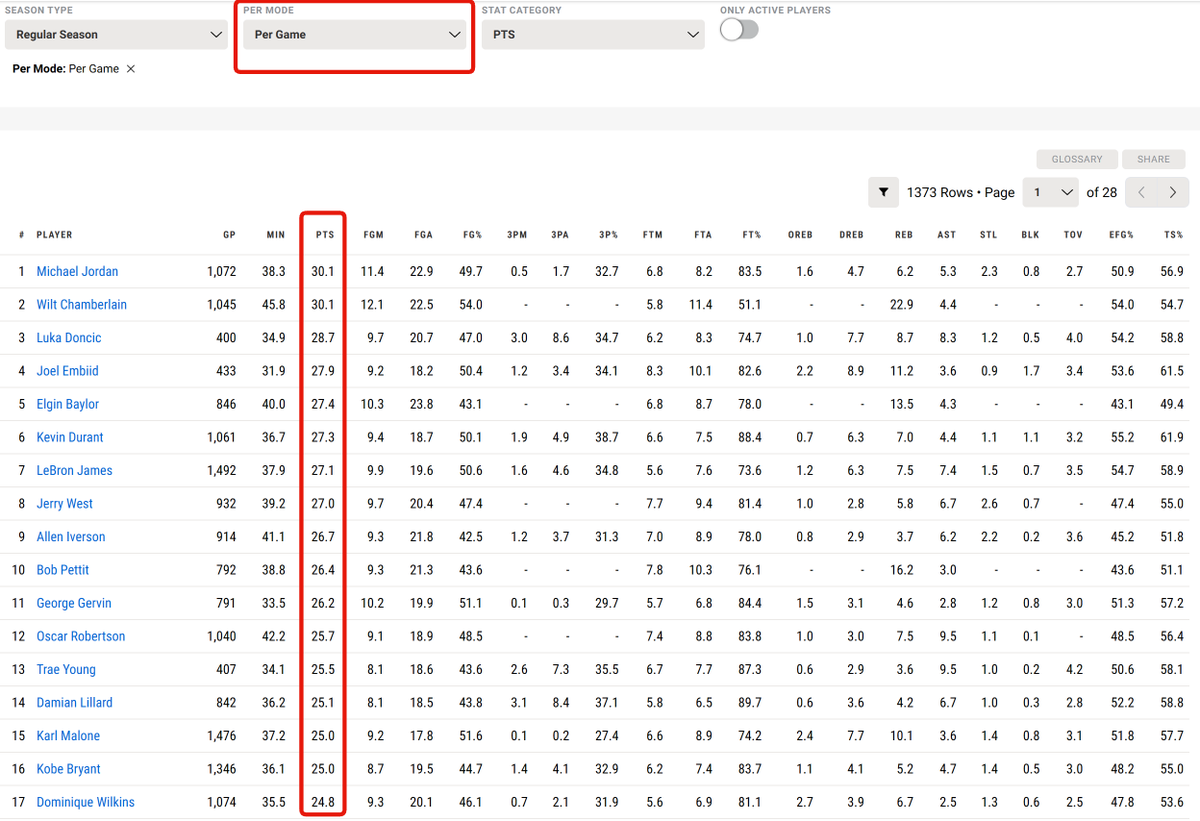This screenshot has height=821, width=1200.
Task: Open Wilt Chamberlain's player page
Action: 81,304
